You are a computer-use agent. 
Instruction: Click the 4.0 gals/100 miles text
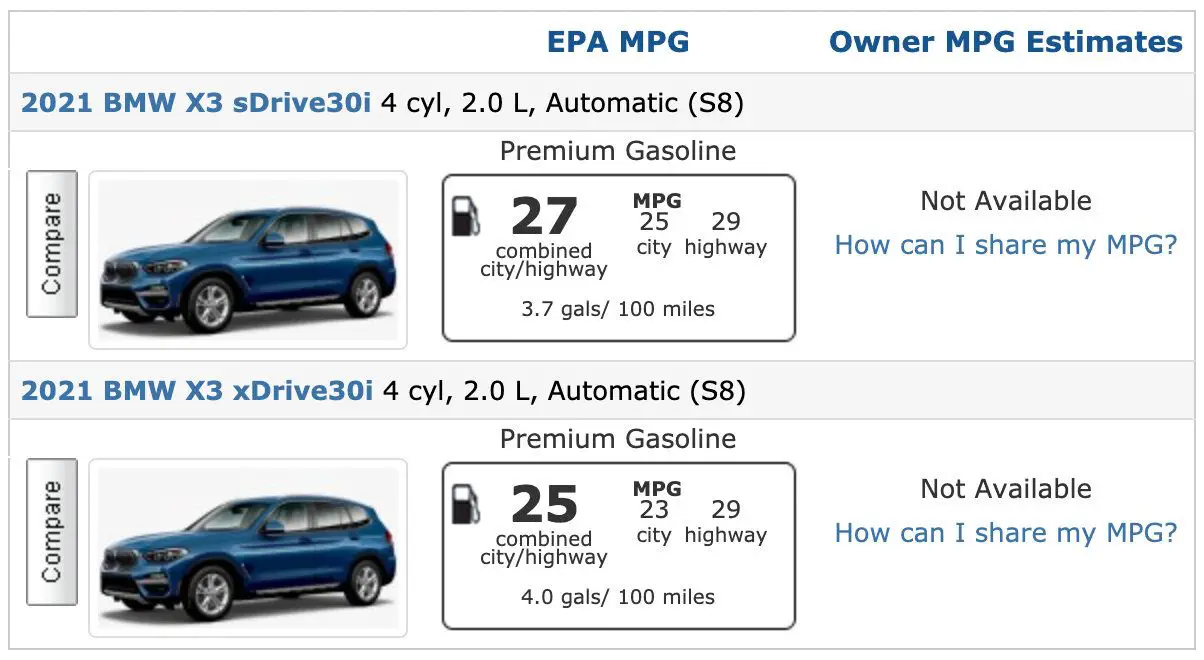[x=618, y=597]
